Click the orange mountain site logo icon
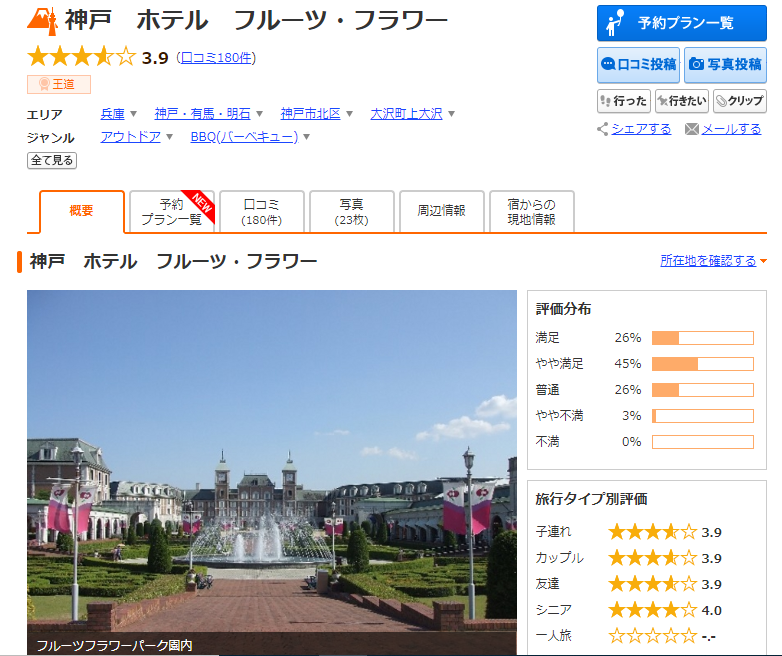Viewport: 782px width, 656px height. pyautogui.click(x=43, y=19)
